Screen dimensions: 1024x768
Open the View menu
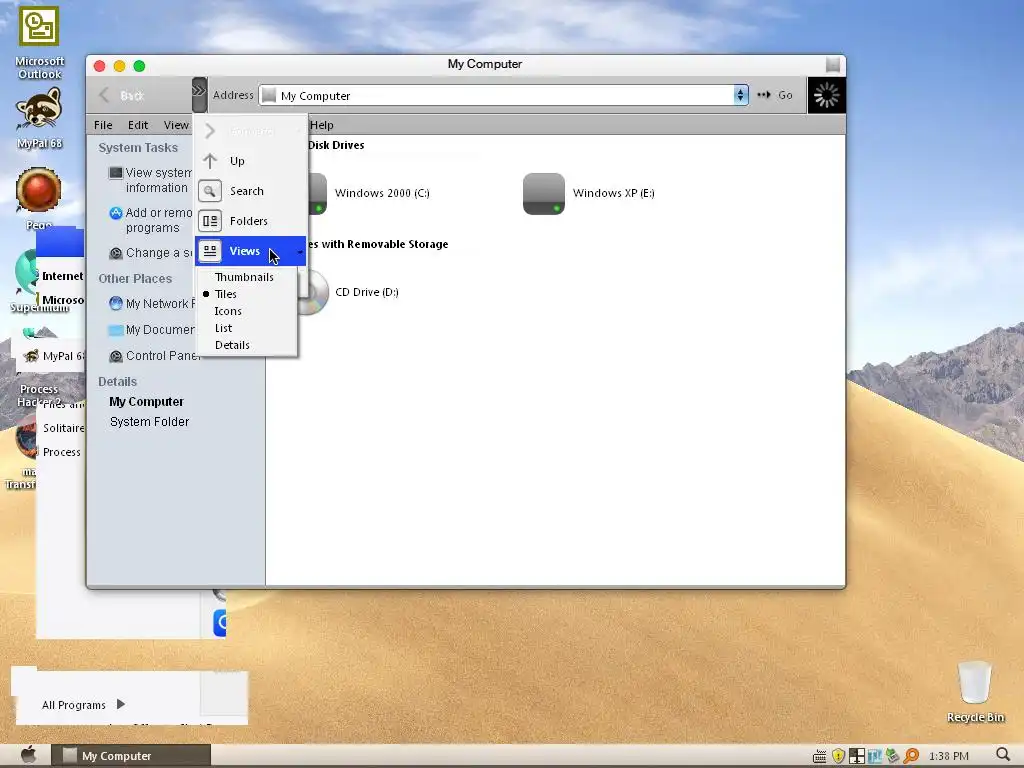tap(176, 125)
